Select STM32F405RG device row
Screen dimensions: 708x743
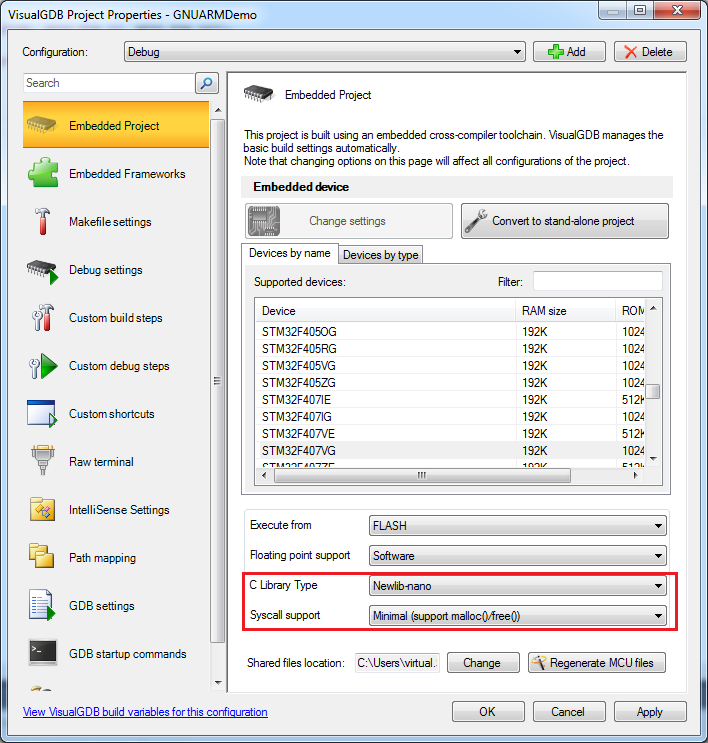[449, 349]
